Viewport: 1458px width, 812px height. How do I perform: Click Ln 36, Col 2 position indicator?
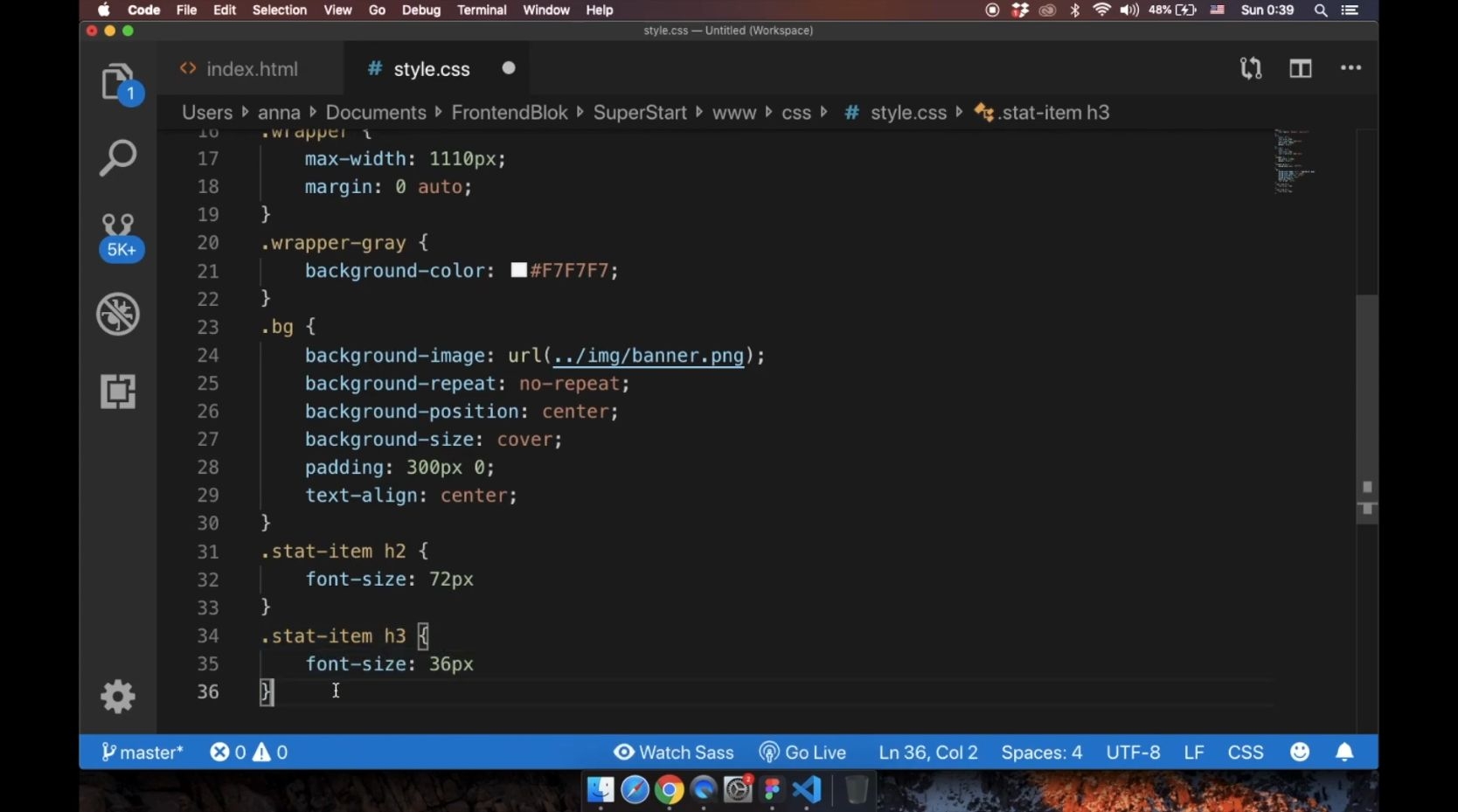[928, 753]
